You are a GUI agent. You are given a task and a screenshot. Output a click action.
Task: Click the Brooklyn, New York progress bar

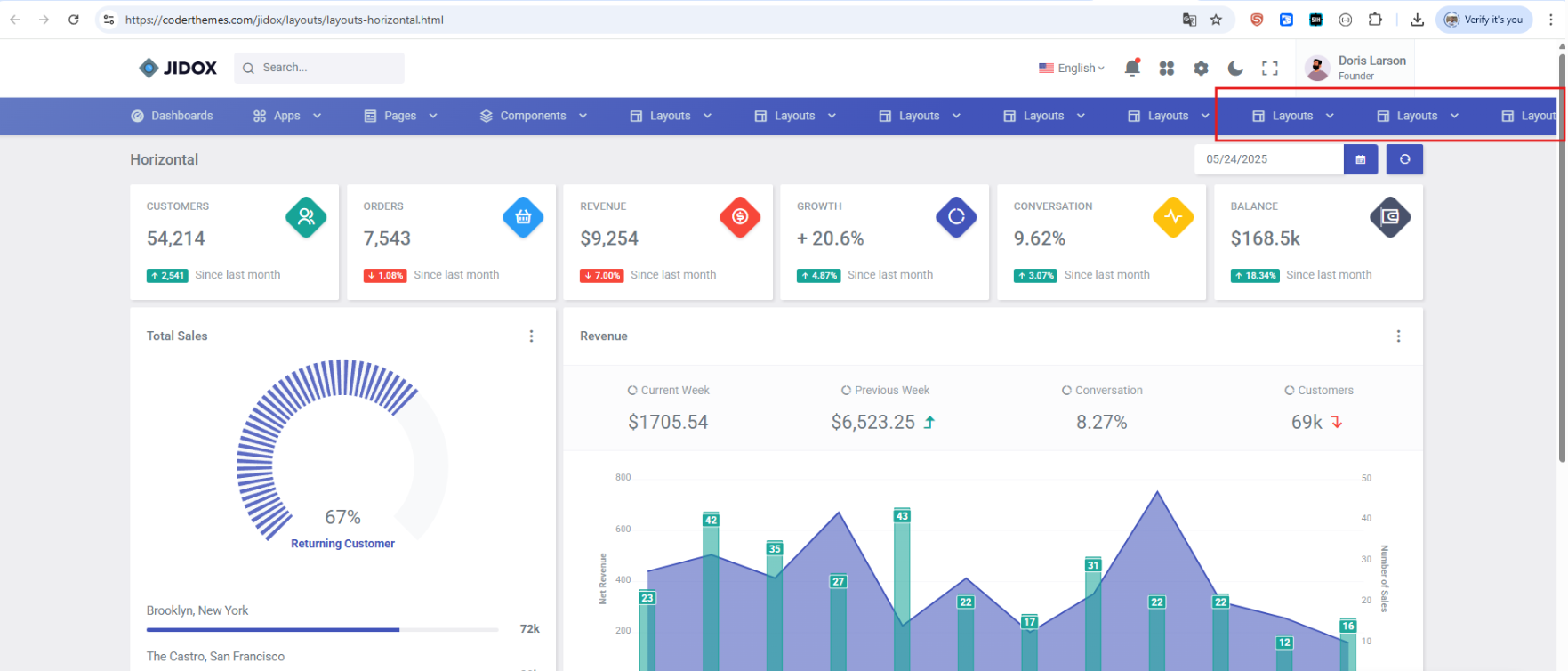tap(323, 629)
